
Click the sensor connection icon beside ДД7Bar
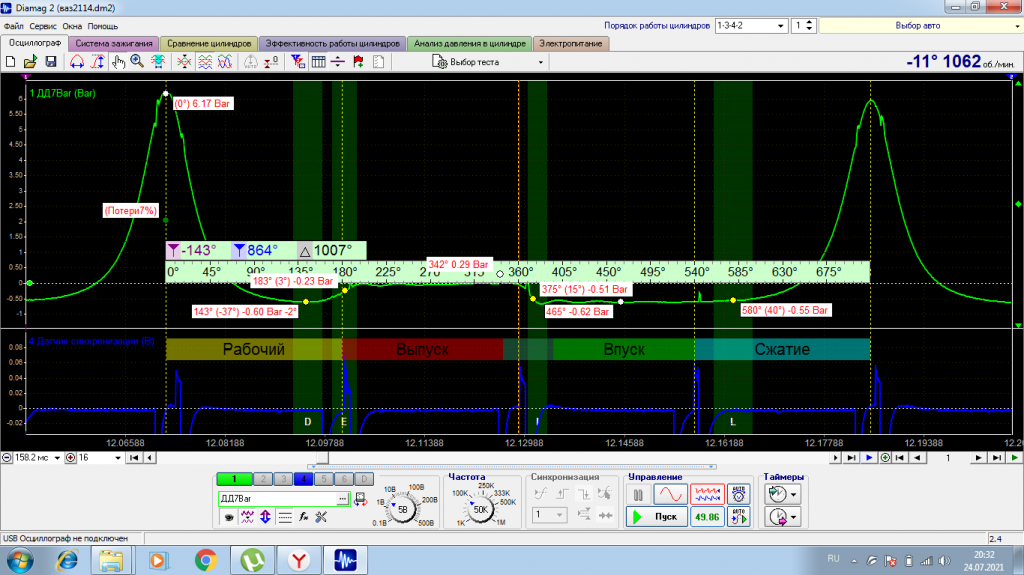point(360,499)
